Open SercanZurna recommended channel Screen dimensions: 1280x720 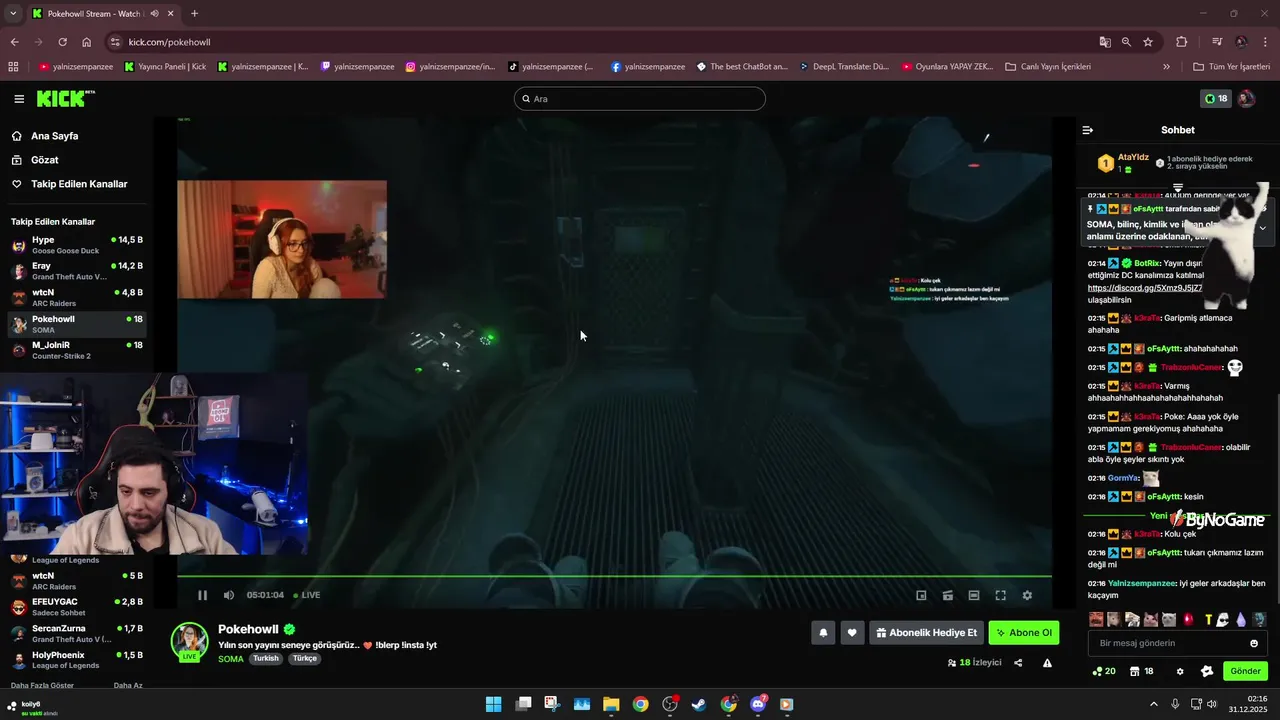pos(77,633)
